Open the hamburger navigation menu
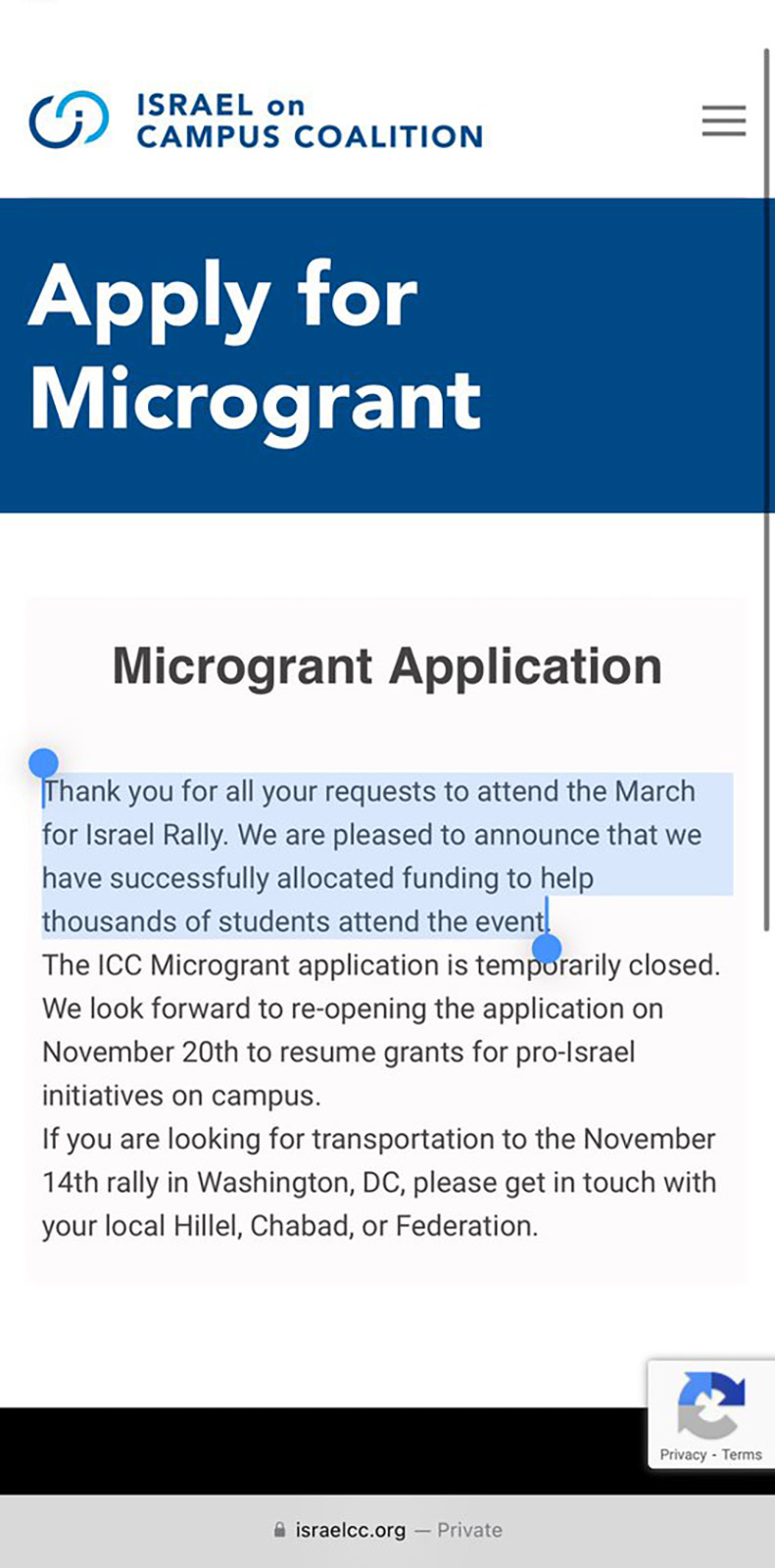This screenshot has width=775, height=1568. (723, 121)
